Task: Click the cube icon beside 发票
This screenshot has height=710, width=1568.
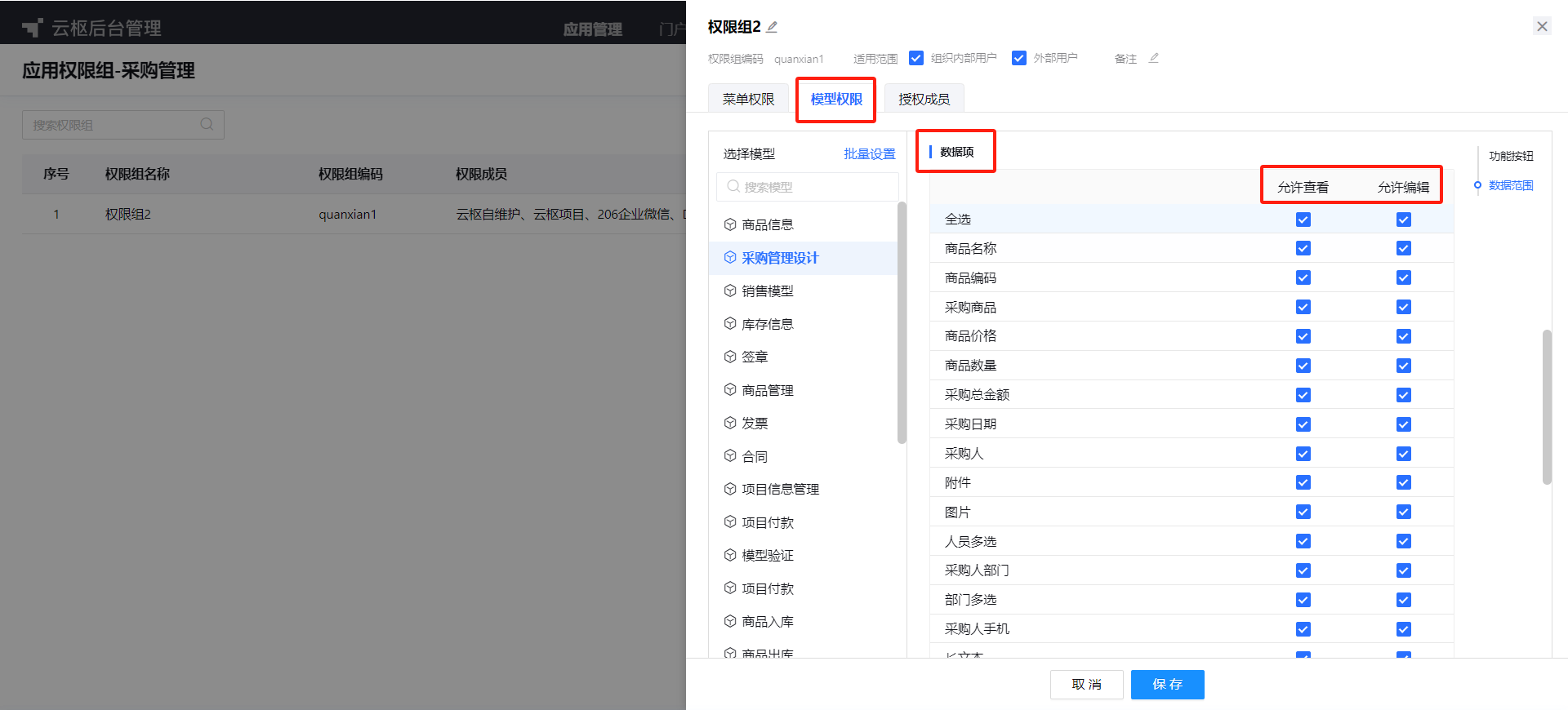Action: [730, 423]
